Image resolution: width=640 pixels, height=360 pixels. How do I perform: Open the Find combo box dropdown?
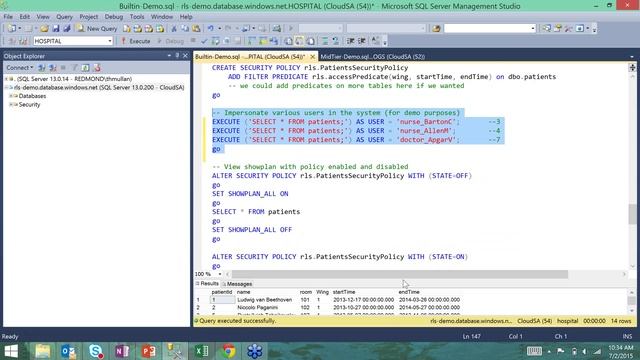click(x=533, y=28)
